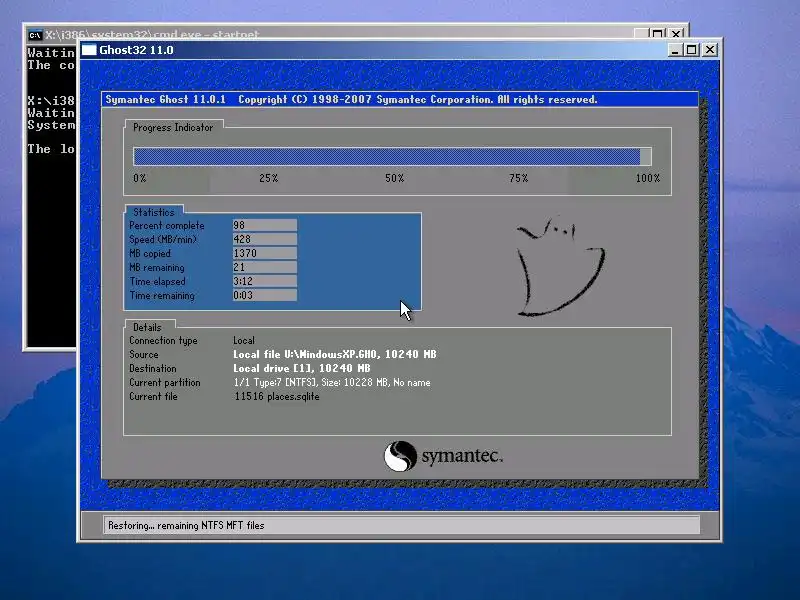Viewport: 800px width, 600px height.
Task: Click the Percent complete value 98
Action: click(x=264, y=225)
